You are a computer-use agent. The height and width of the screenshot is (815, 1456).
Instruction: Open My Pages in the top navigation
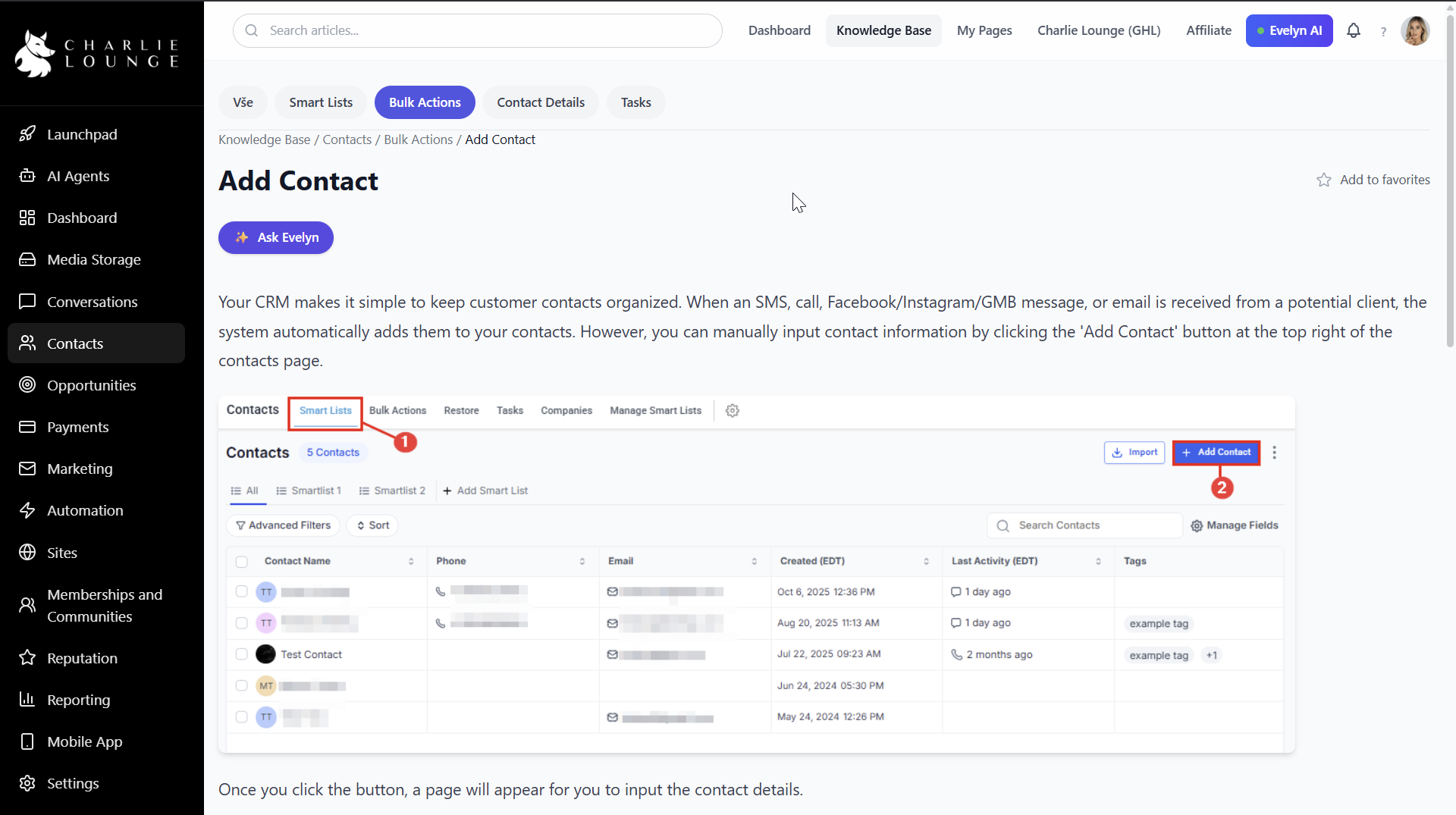coord(984,30)
